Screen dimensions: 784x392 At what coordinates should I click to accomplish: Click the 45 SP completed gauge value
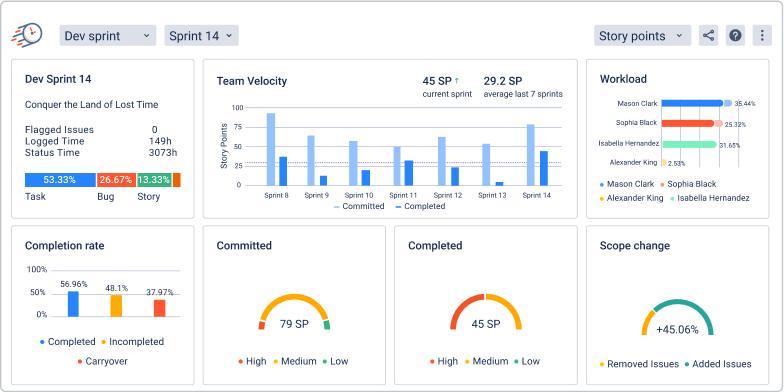pos(486,324)
